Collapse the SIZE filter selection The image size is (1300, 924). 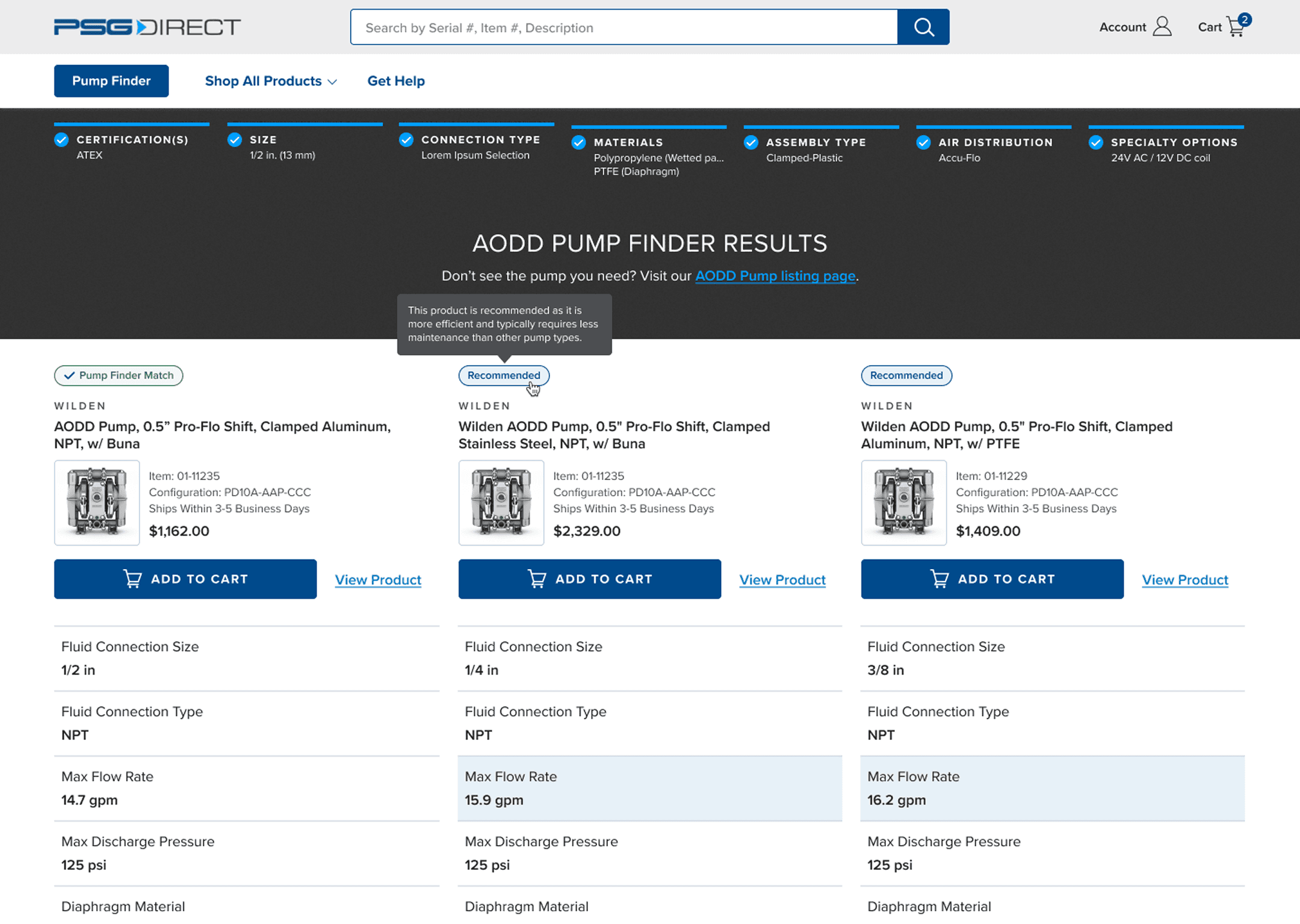tap(235, 140)
